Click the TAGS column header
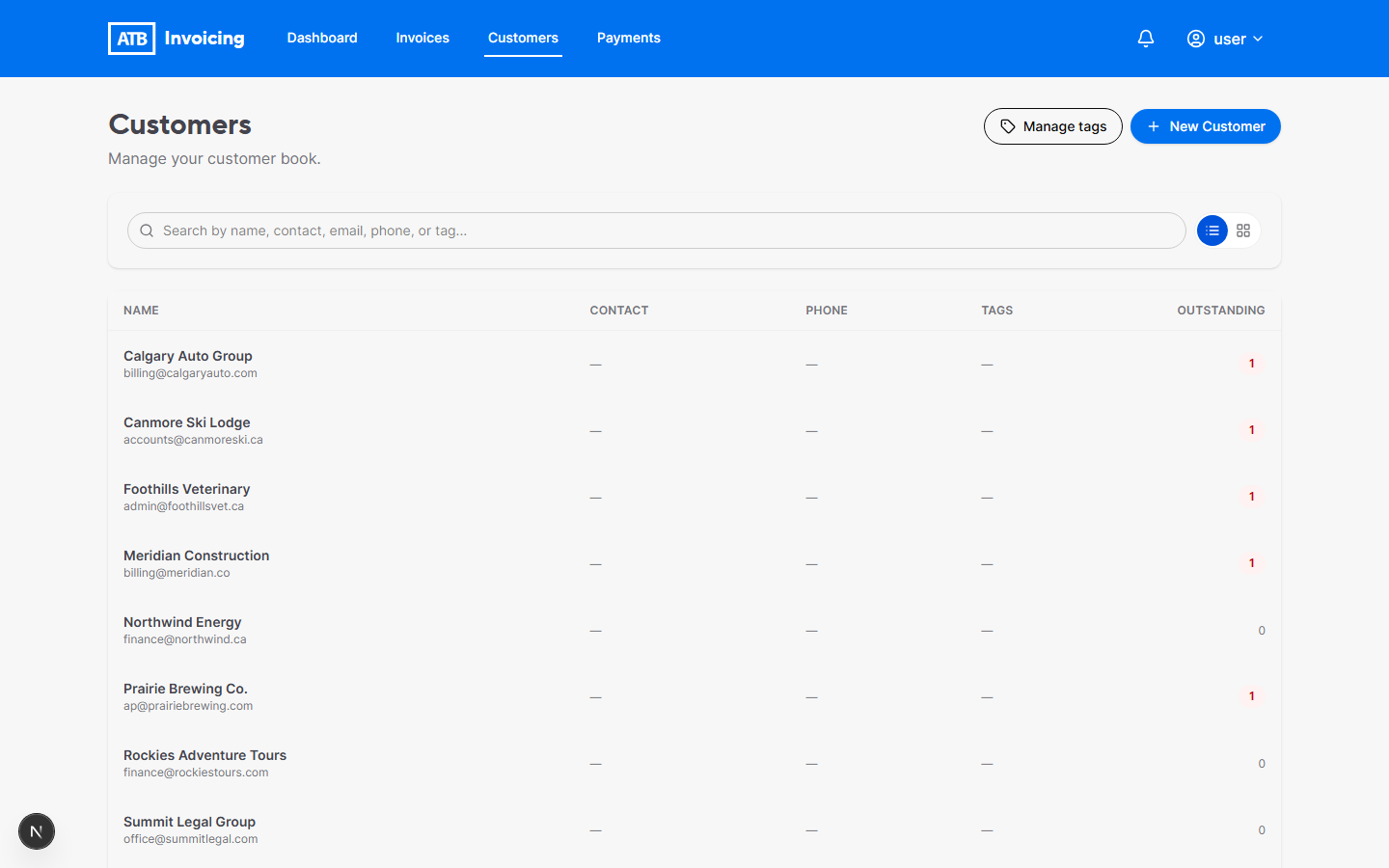 coord(997,311)
